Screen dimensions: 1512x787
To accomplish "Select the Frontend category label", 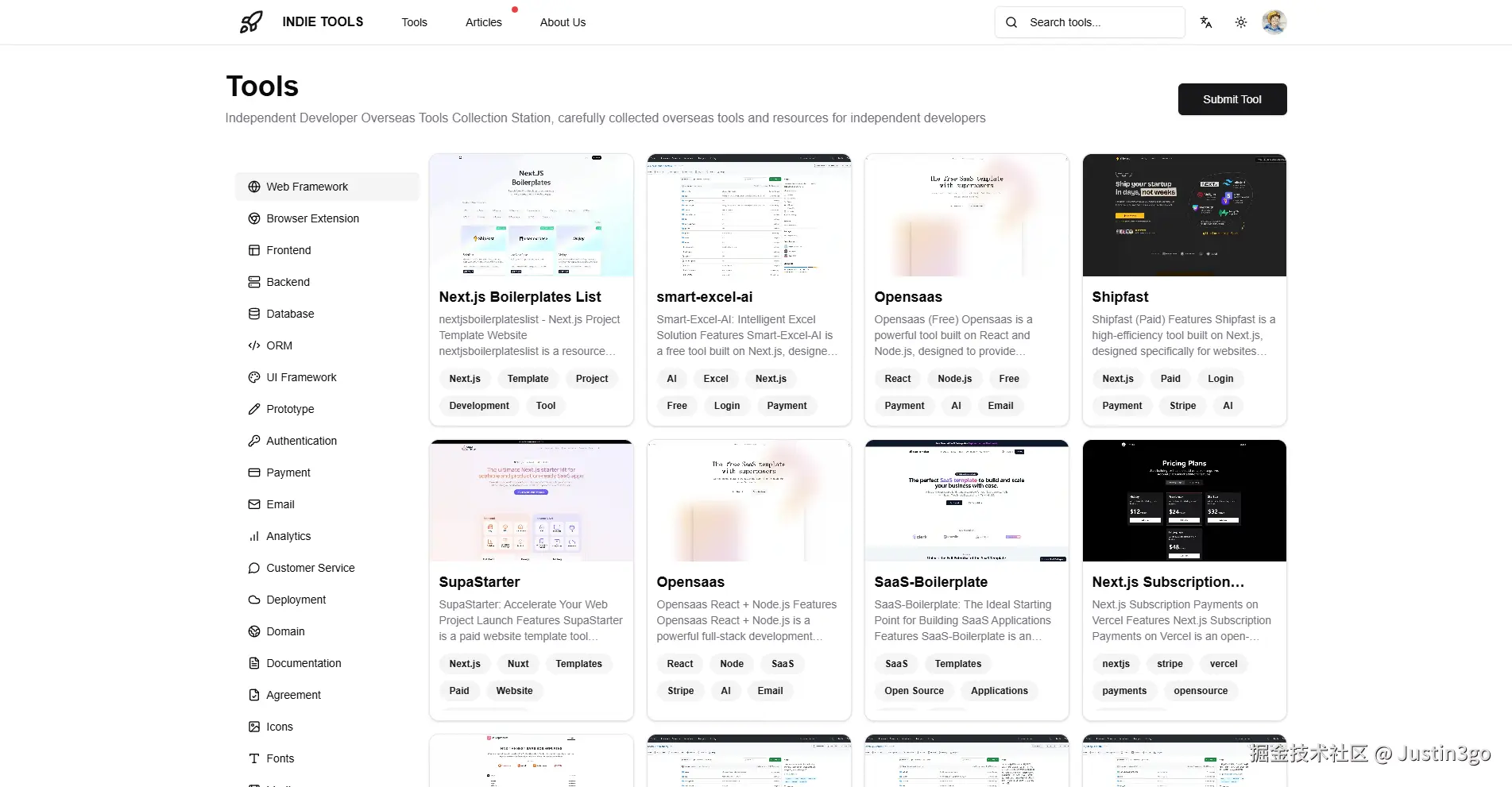I will pos(288,250).
